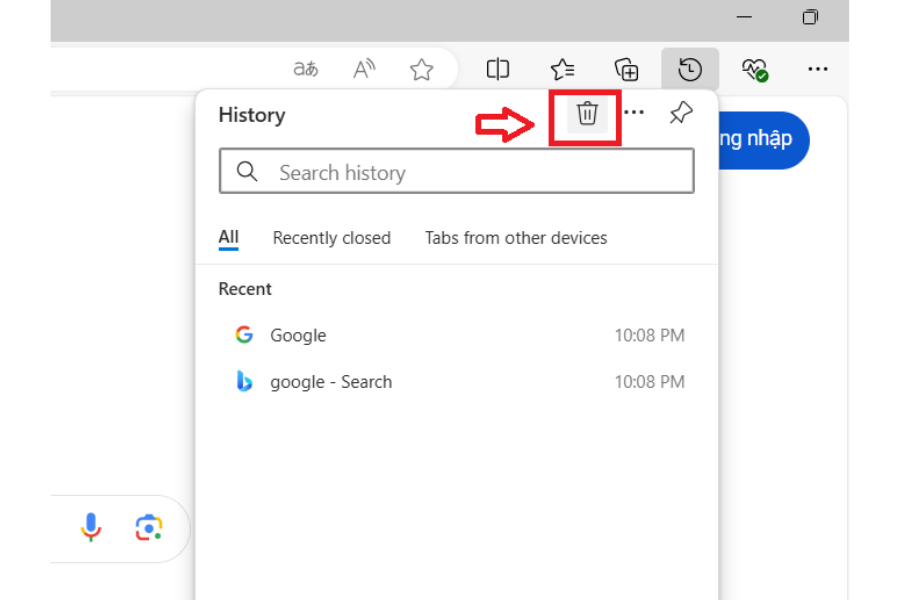Open Read aloud from the toolbar
The height and width of the screenshot is (600, 900).
pos(363,68)
